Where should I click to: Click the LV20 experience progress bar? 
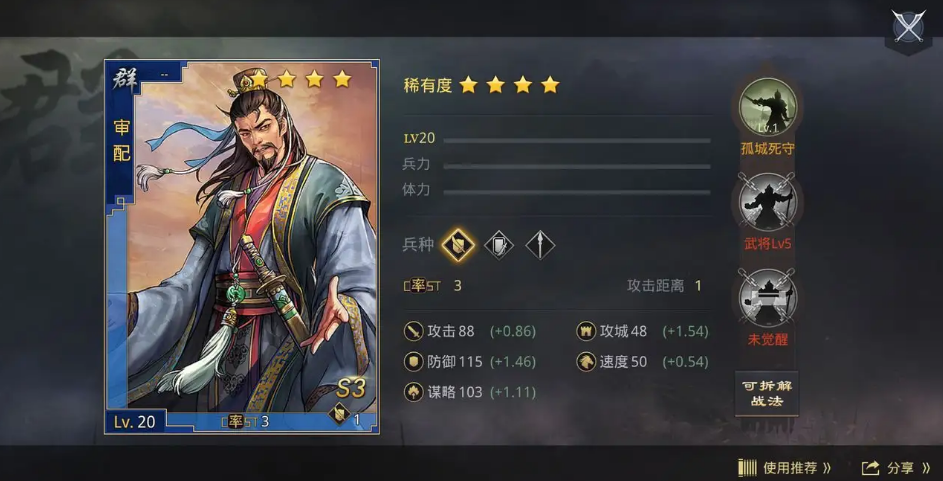point(577,141)
